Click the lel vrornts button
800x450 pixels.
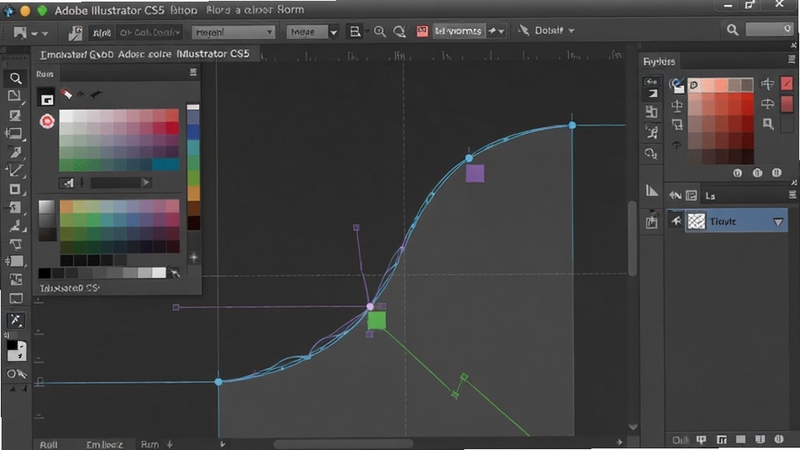[458, 31]
